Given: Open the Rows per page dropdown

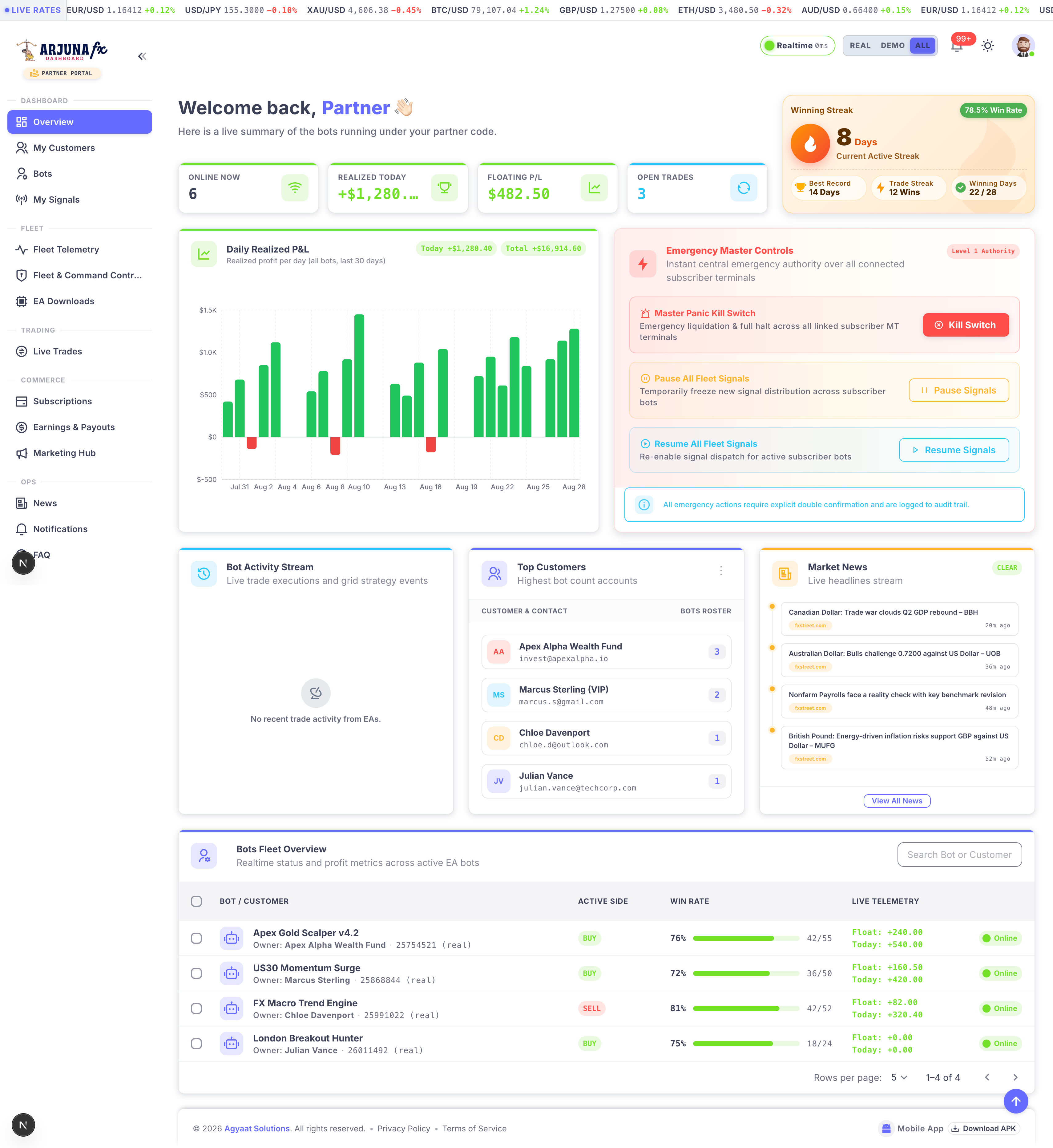Looking at the screenshot, I should pos(899,1077).
